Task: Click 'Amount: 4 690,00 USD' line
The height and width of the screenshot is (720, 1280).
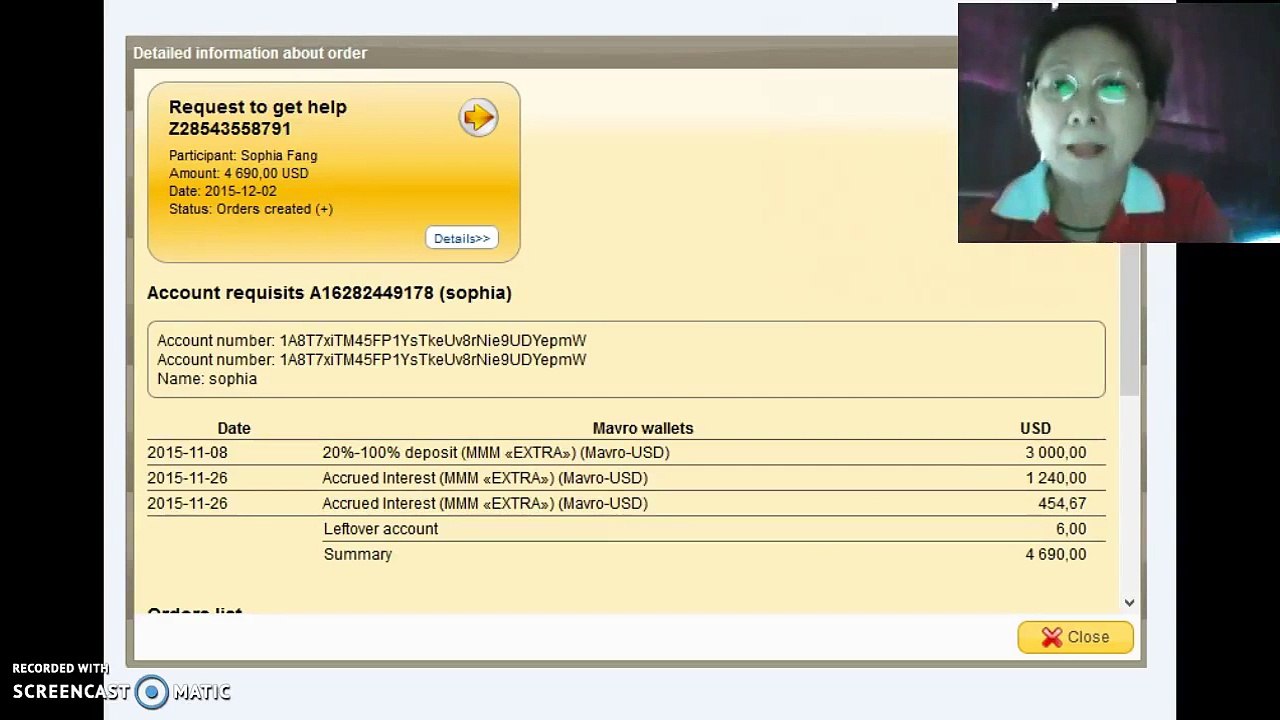Action: (239, 173)
